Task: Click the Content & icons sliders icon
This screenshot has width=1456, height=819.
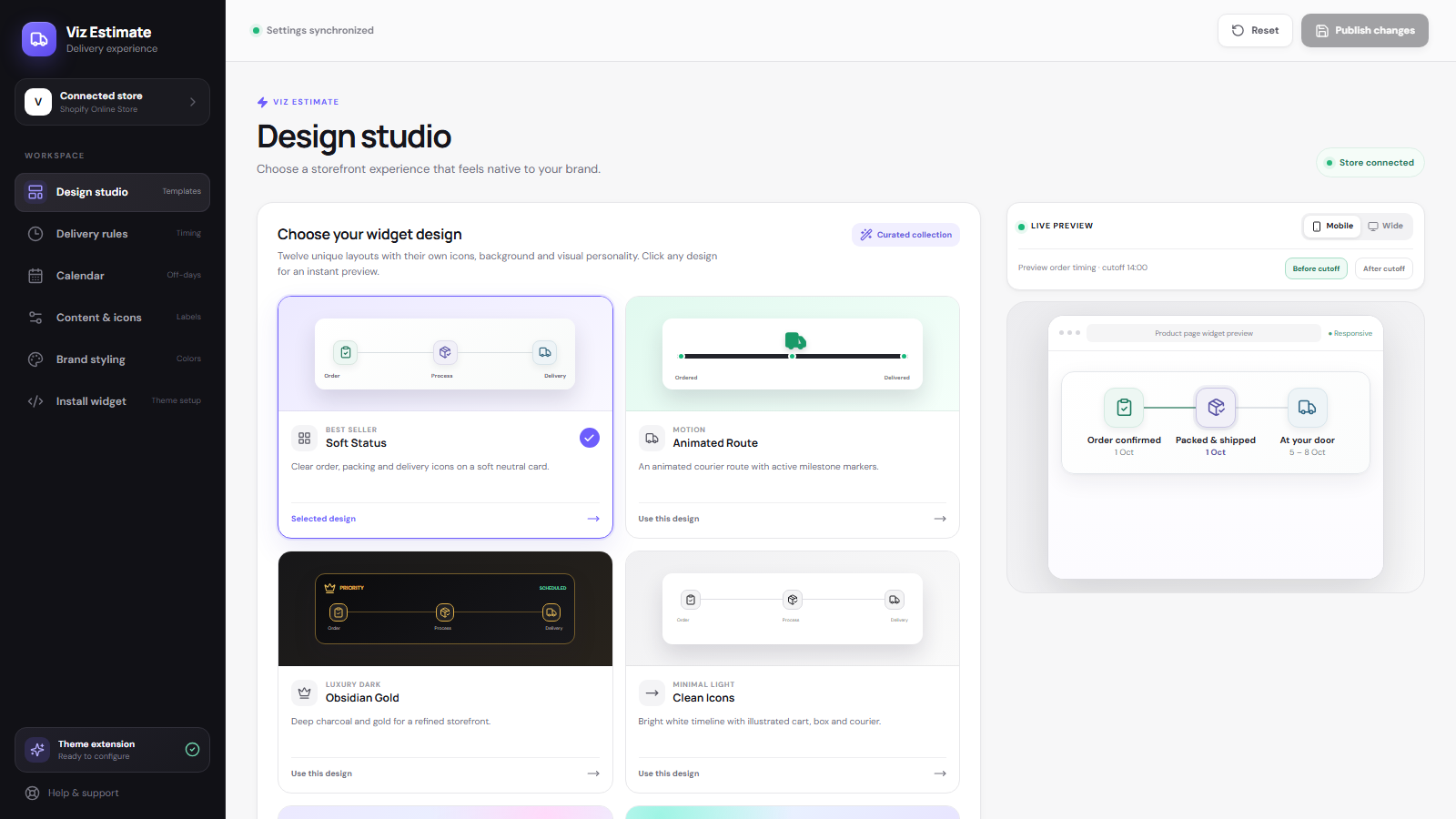Action: (35, 318)
